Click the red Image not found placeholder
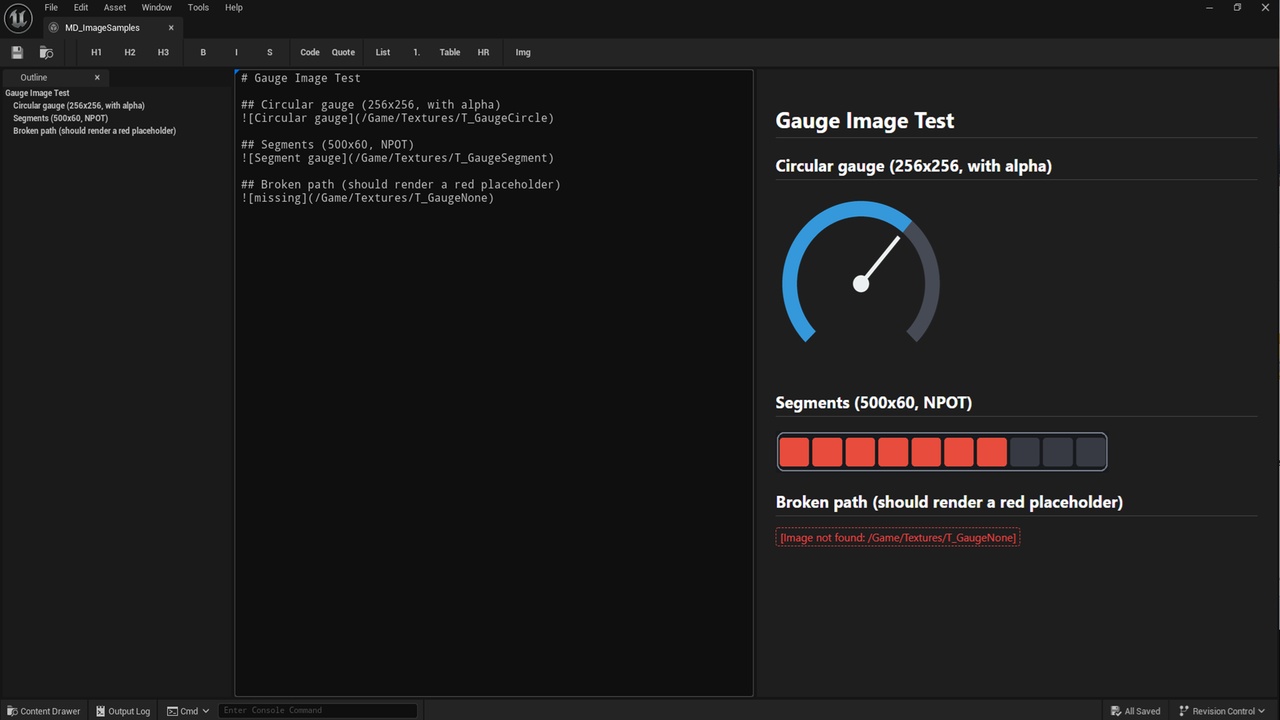Image resolution: width=1280 pixels, height=720 pixels. pos(898,538)
